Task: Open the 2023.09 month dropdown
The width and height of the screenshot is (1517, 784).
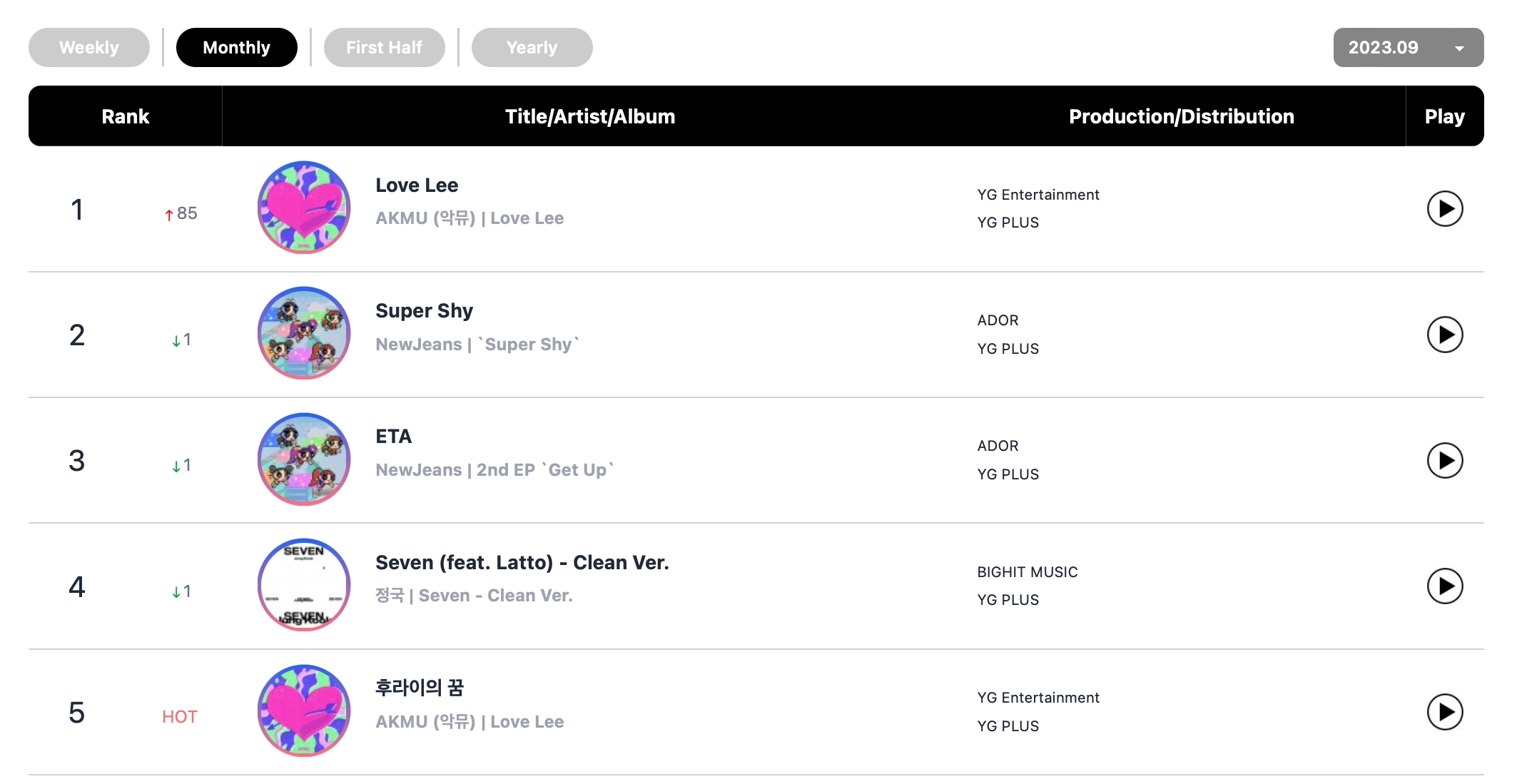Action: click(1409, 48)
